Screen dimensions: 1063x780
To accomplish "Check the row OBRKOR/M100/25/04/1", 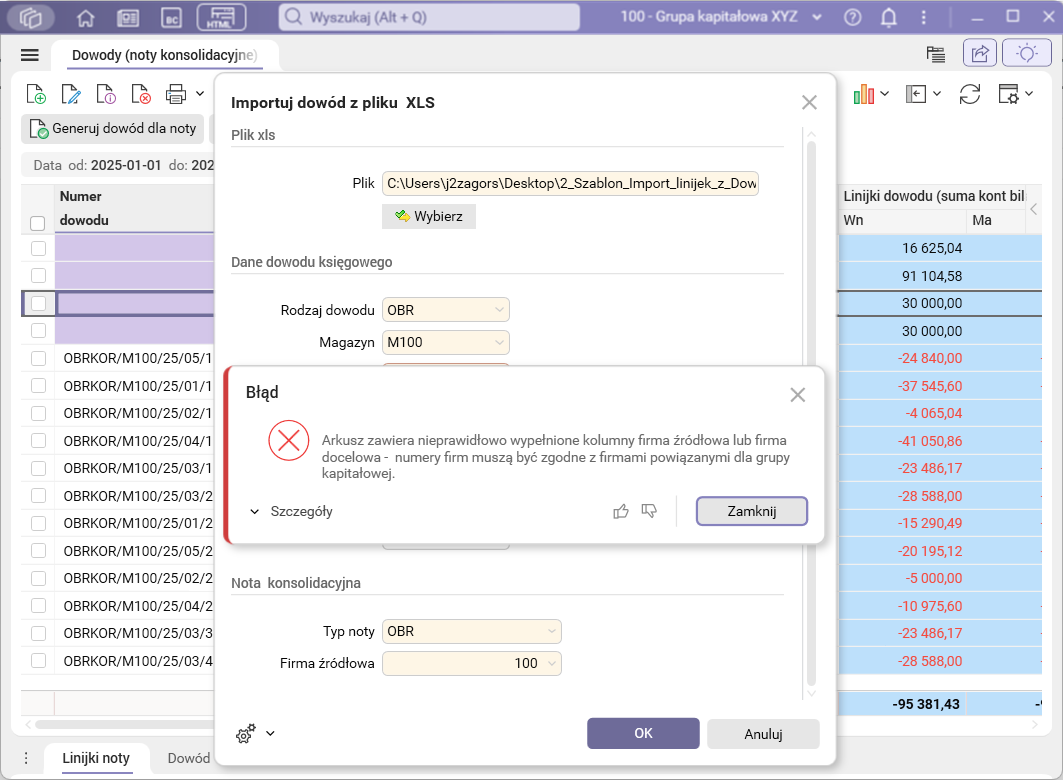I will pyautogui.click(x=39, y=441).
